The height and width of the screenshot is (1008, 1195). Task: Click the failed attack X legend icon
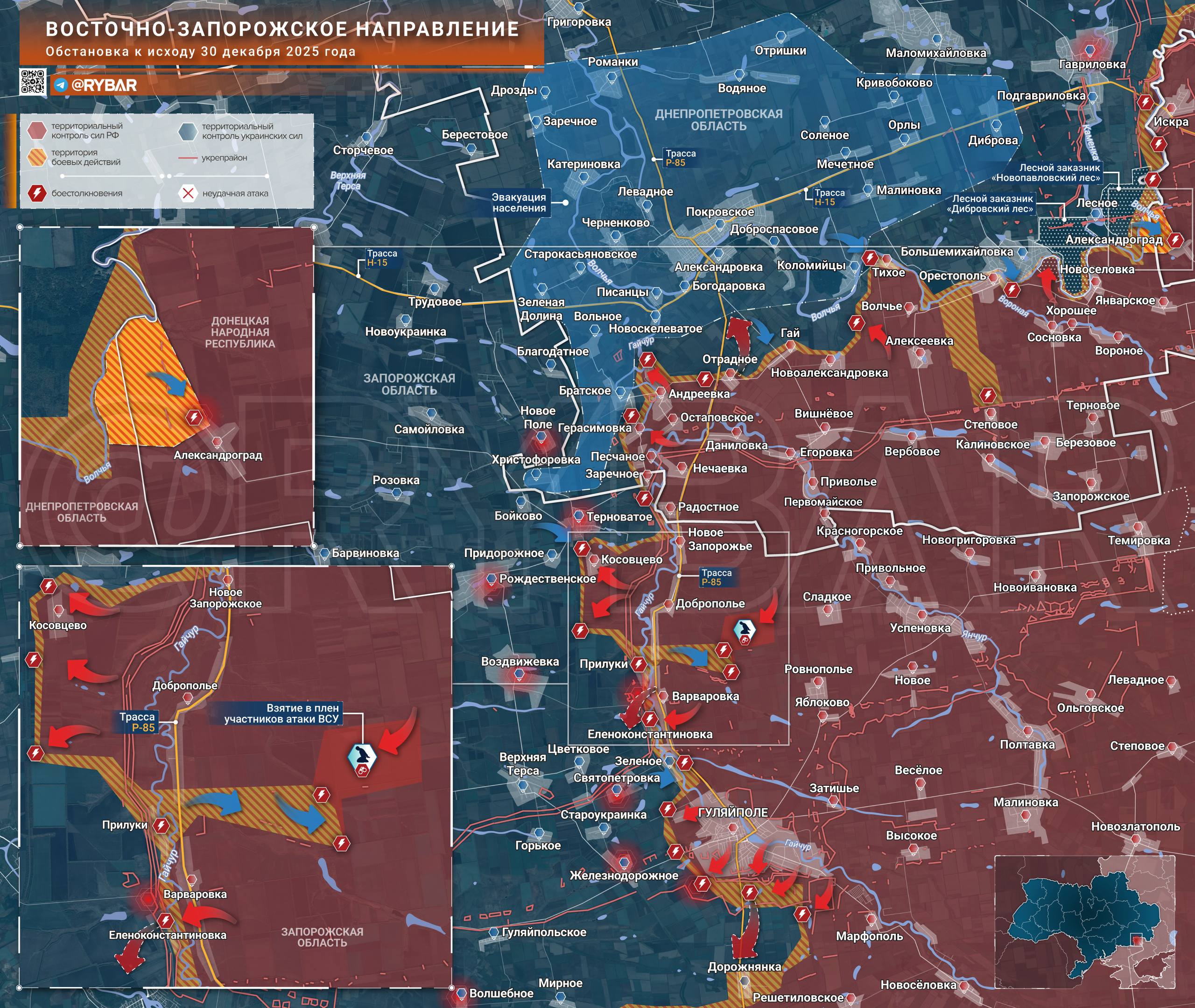[187, 193]
